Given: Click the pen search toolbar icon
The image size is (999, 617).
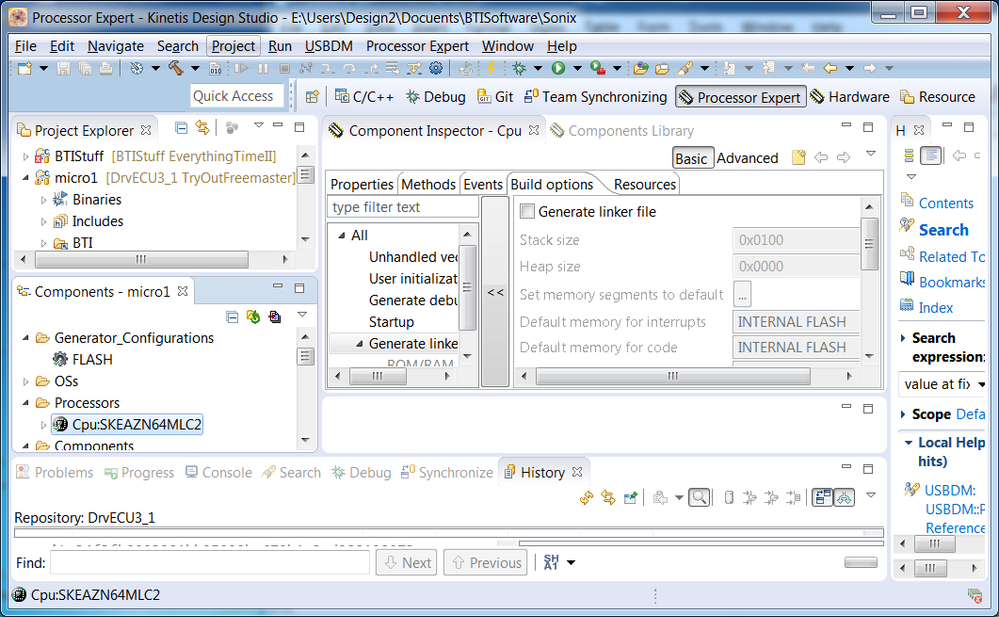Looking at the screenshot, I should pyautogui.click(x=686, y=68).
